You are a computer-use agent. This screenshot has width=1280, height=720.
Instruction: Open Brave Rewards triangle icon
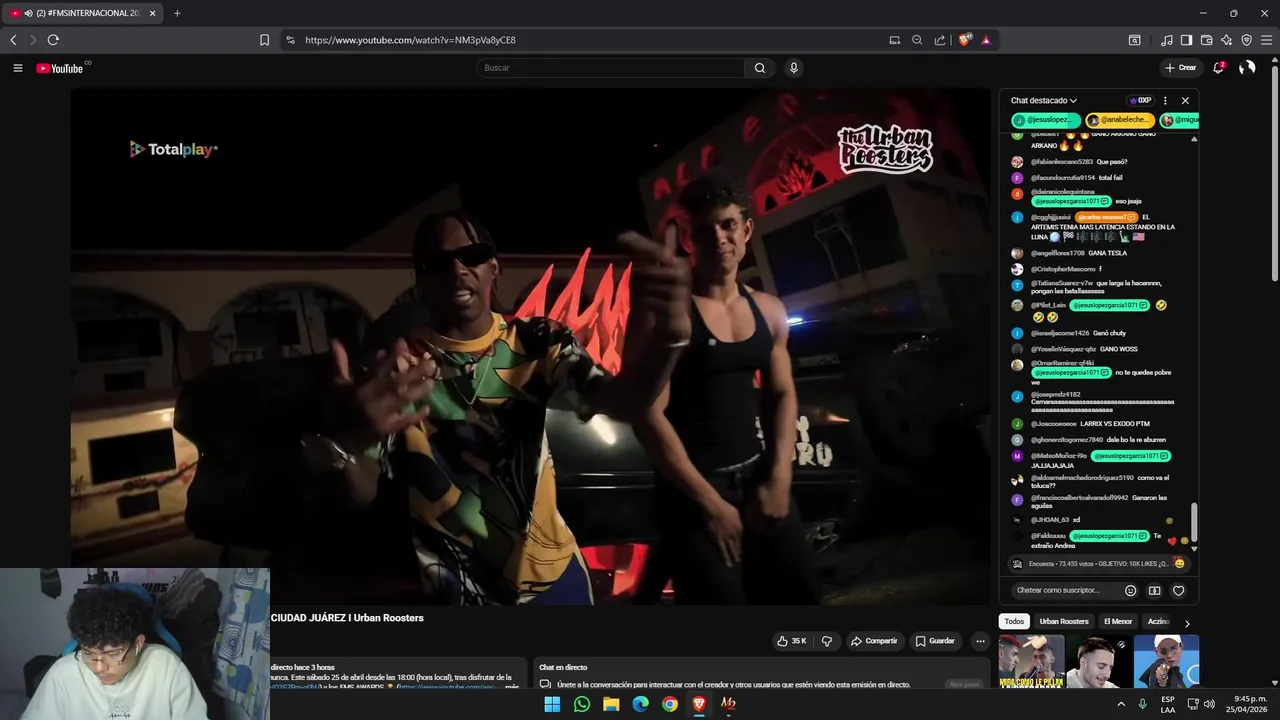tap(986, 40)
